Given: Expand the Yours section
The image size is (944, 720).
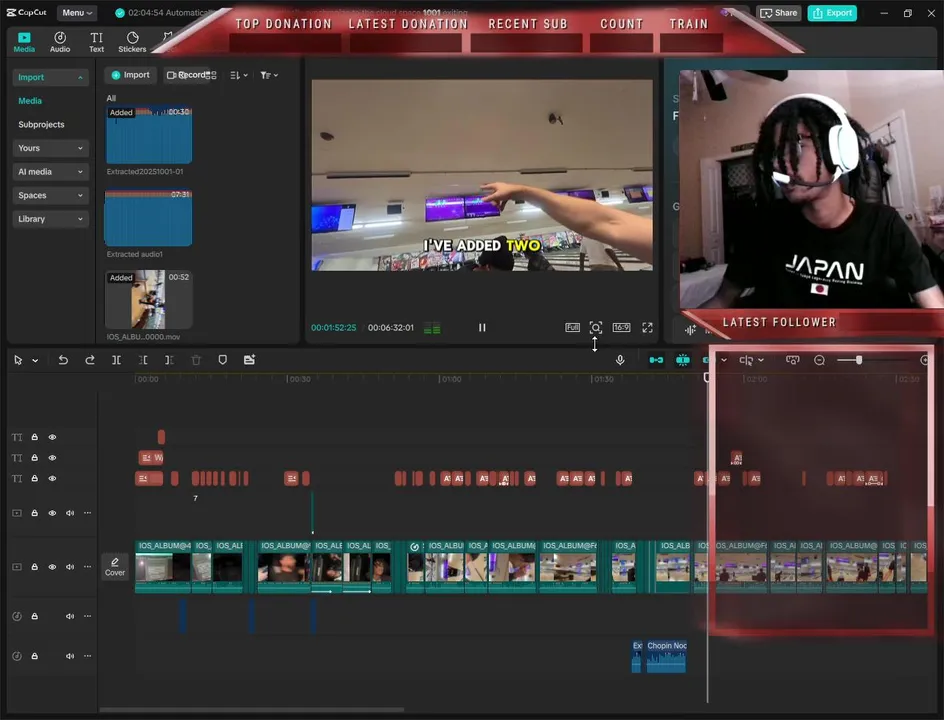Looking at the screenshot, I should [x=50, y=148].
